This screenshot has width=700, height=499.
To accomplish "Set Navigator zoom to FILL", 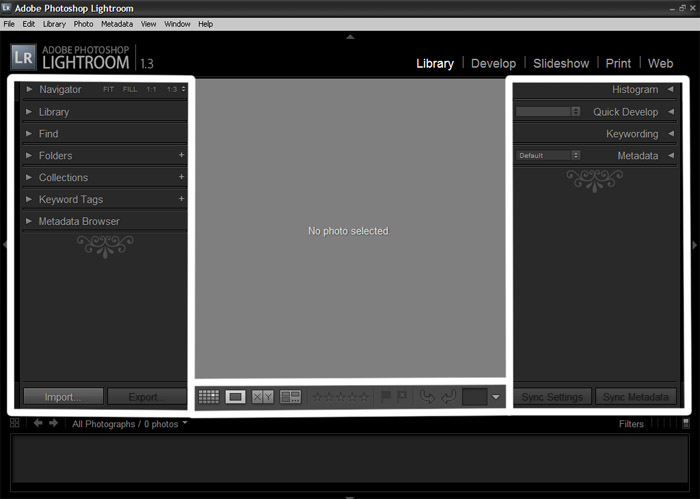I will [130, 89].
